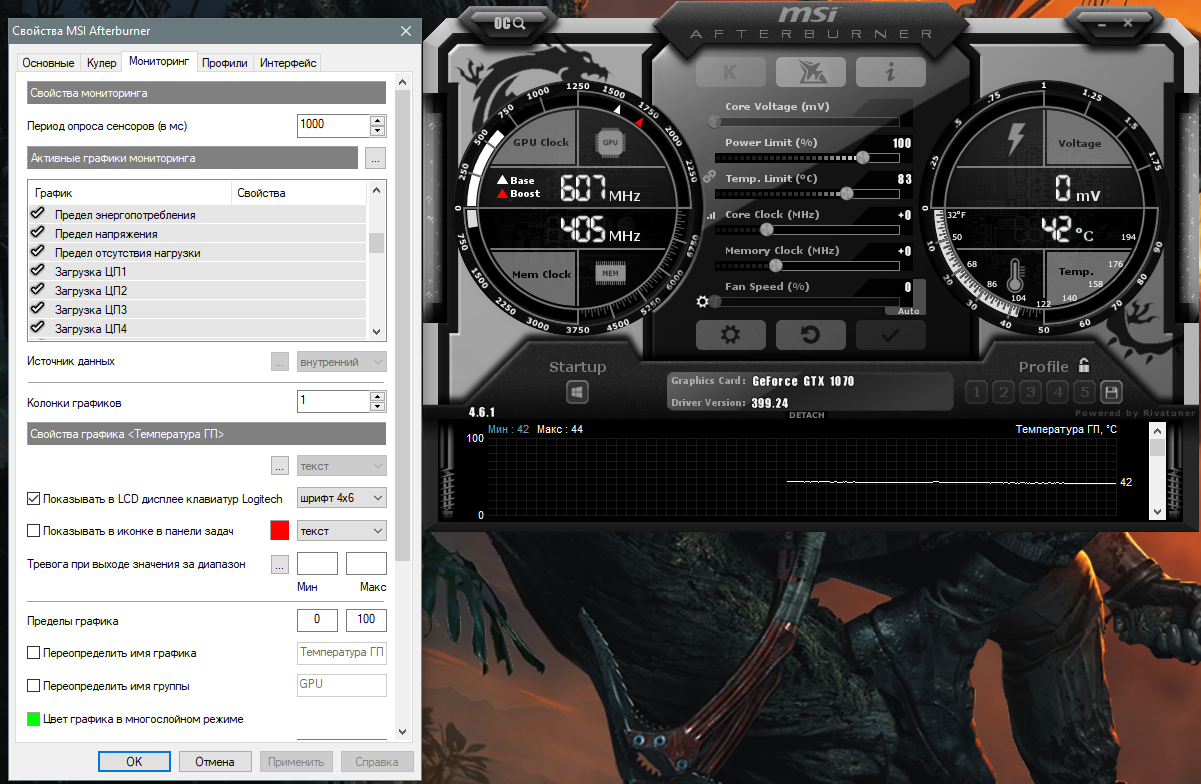Screen dimensions: 1201x784
Task: Click DETACH under the driver version
Action: tap(807, 415)
